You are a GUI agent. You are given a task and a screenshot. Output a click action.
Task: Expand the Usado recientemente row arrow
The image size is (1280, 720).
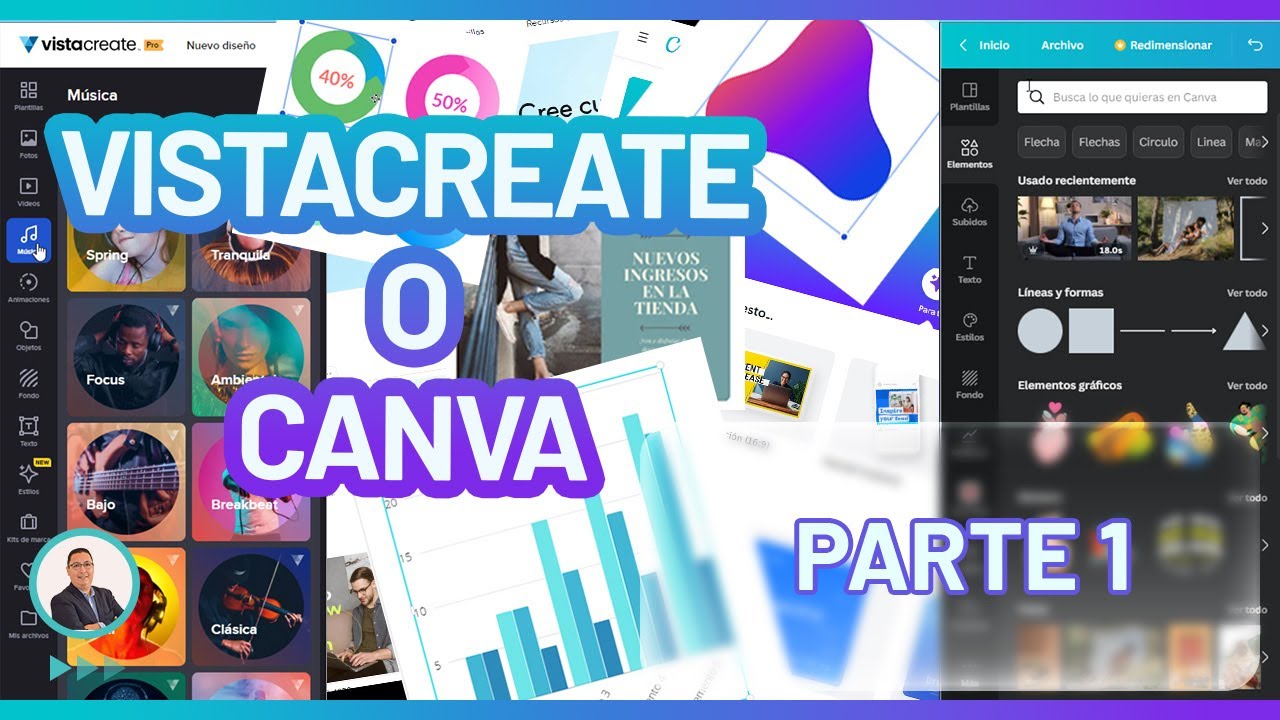[x=1264, y=228]
